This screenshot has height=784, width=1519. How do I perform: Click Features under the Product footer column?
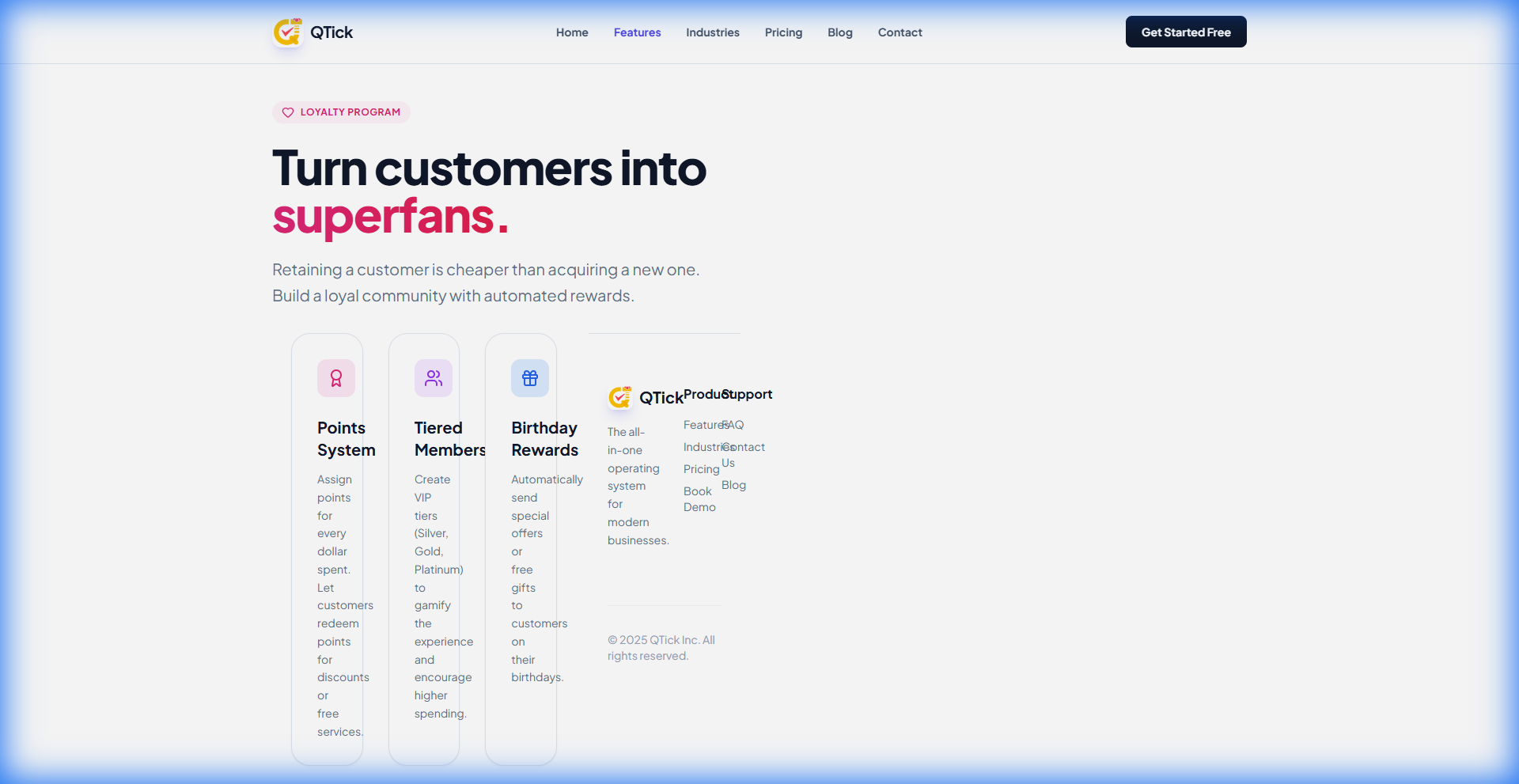point(703,425)
